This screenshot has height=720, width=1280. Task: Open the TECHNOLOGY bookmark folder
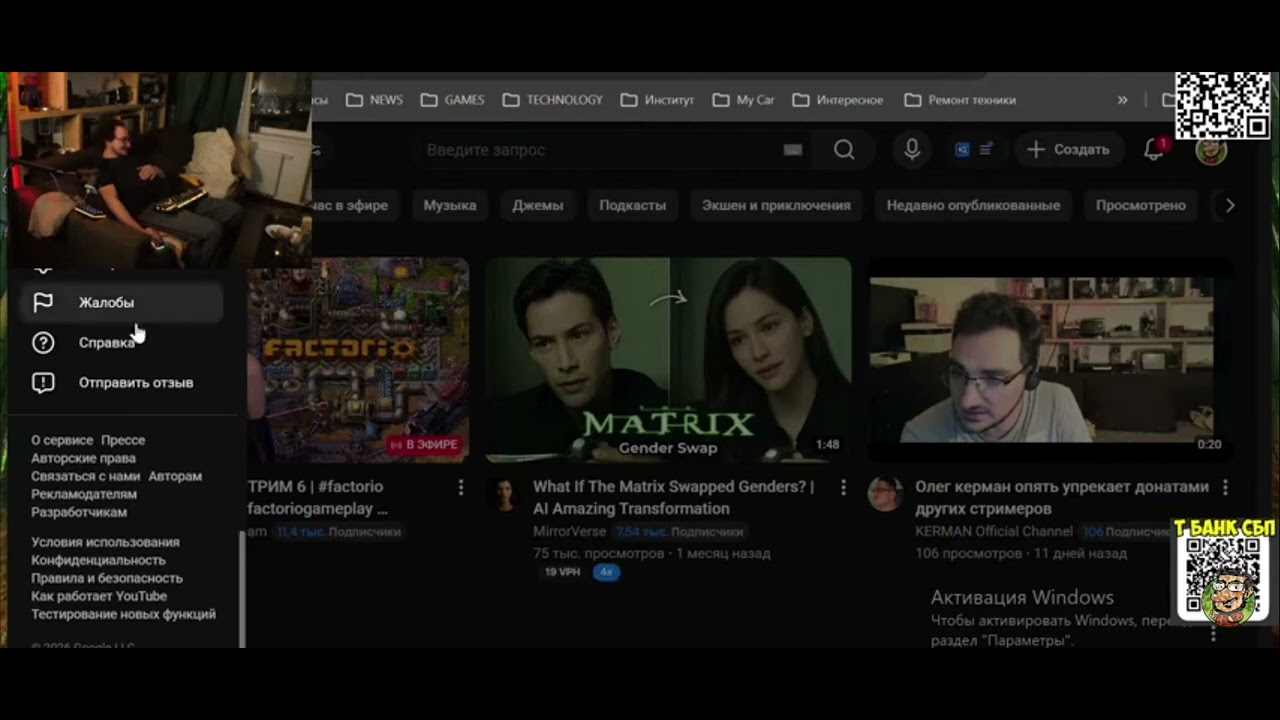tap(553, 100)
